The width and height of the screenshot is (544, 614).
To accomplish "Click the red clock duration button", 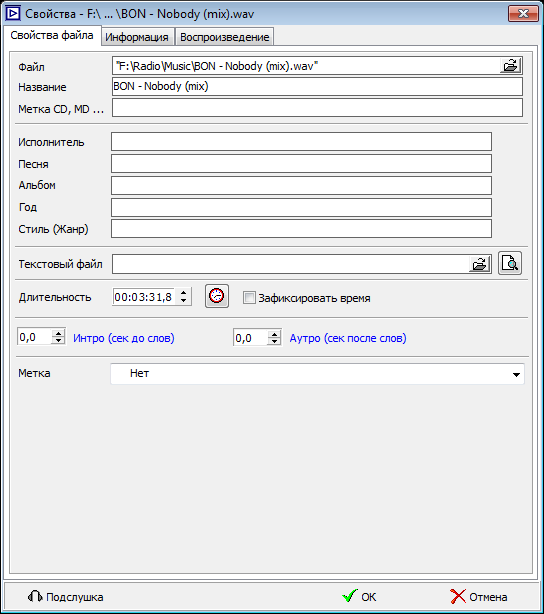I will coord(217,296).
